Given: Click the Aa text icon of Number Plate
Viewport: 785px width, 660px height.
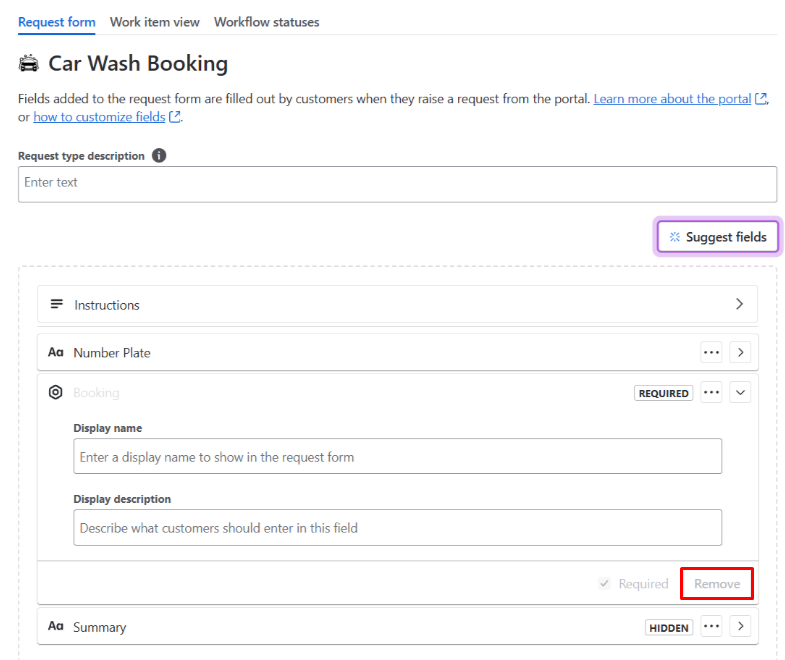Looking at the screenshot, I should (x=56, y=352).
